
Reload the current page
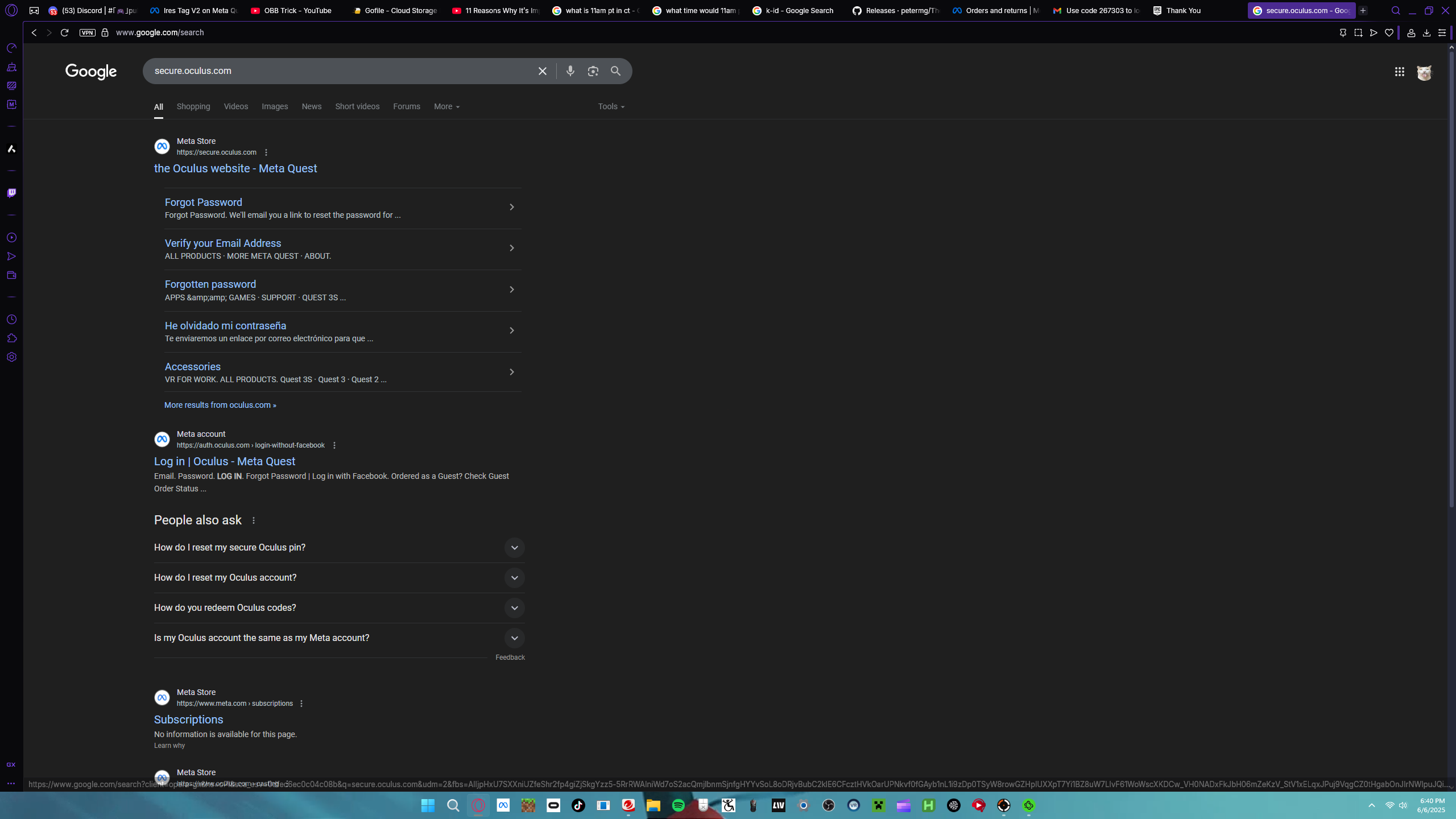[x=64, y=32]
